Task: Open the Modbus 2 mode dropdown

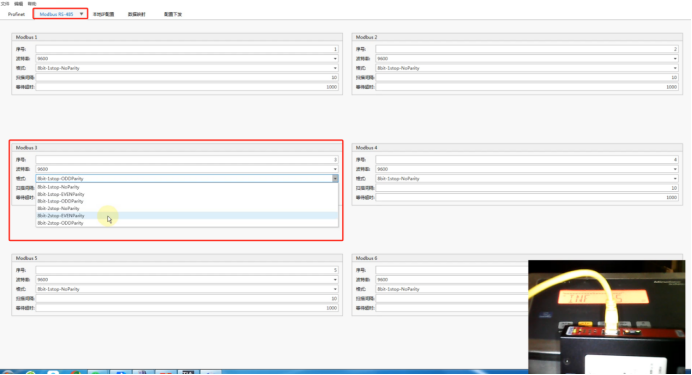Action: pos(527,68)
